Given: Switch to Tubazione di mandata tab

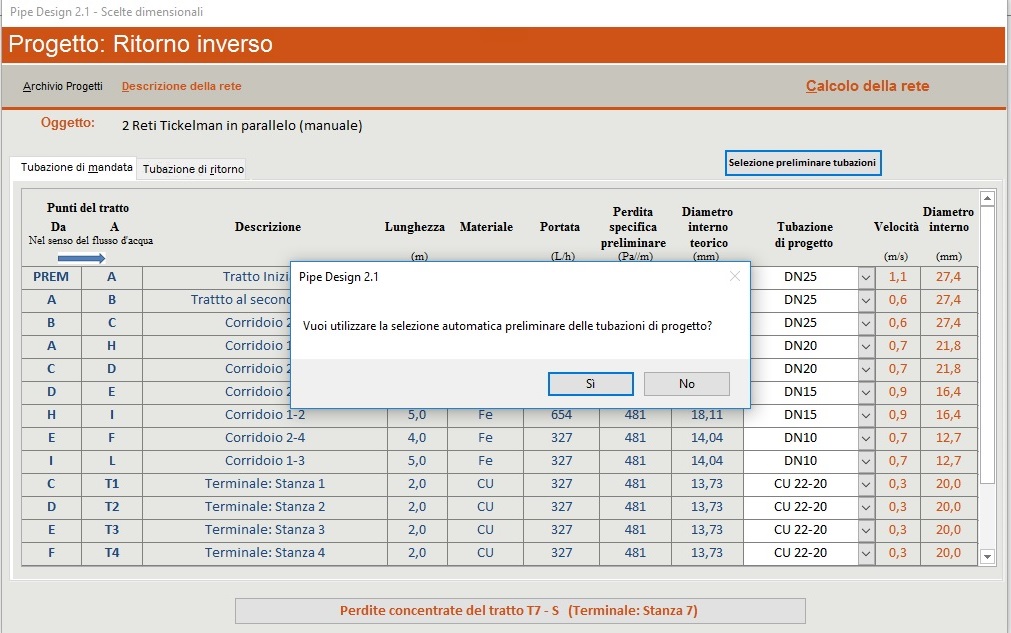Looking at the screenshot, I should pyautogui.click(x=76, y=168).
